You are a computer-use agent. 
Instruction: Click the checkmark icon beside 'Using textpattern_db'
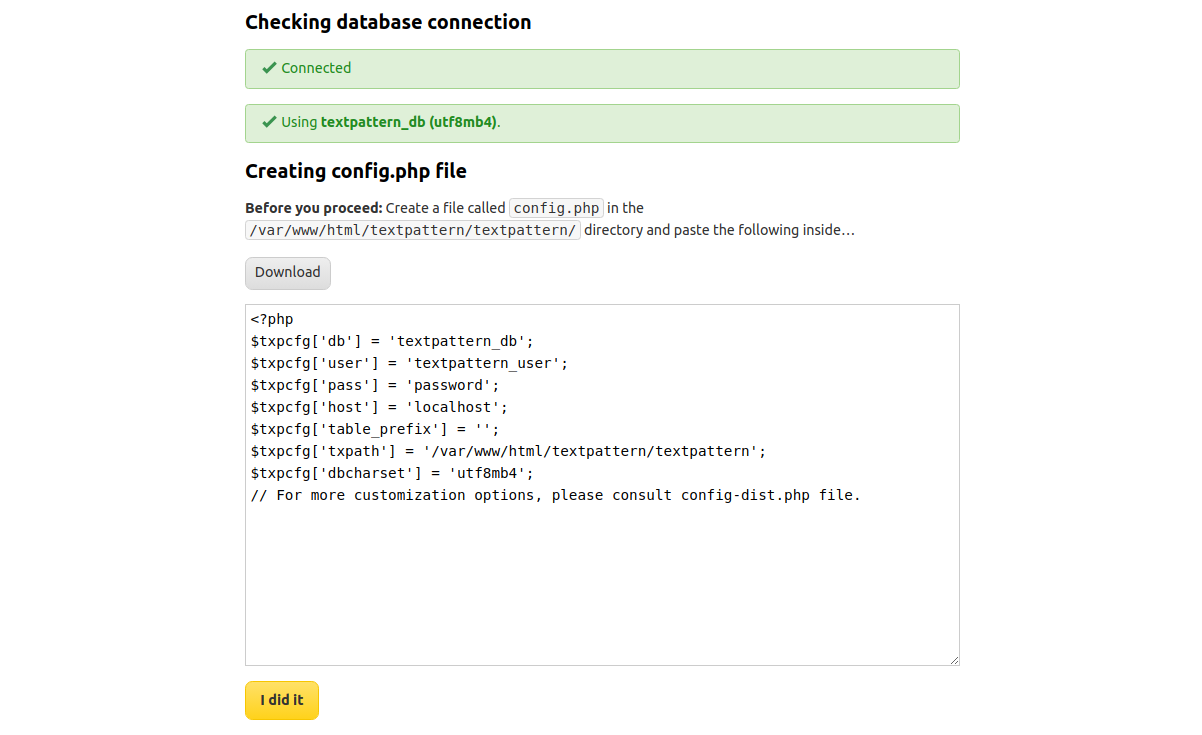(x=269, y=122)
